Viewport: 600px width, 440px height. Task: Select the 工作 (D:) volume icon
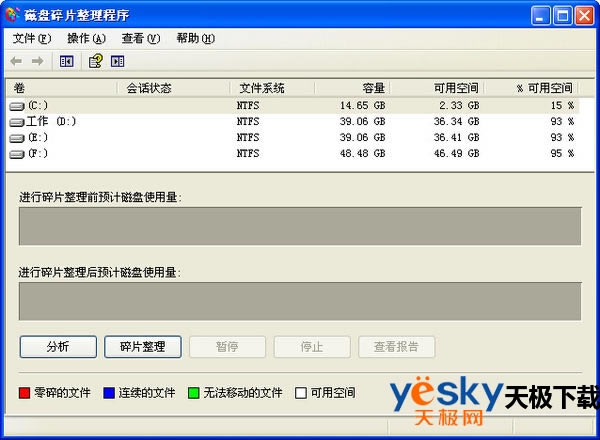[x=17, y=122]
